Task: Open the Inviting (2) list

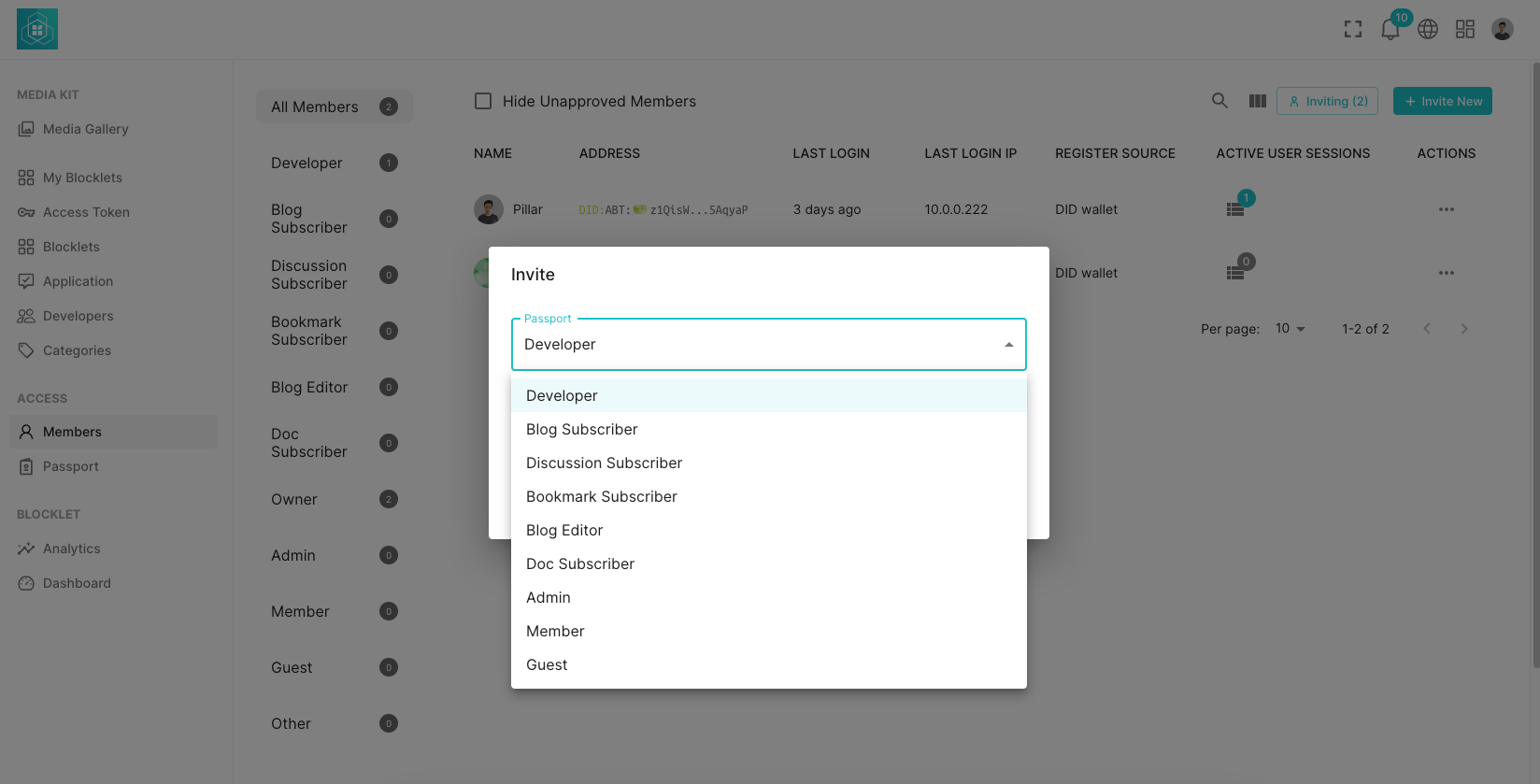Action: click(x=1326, y=101)
